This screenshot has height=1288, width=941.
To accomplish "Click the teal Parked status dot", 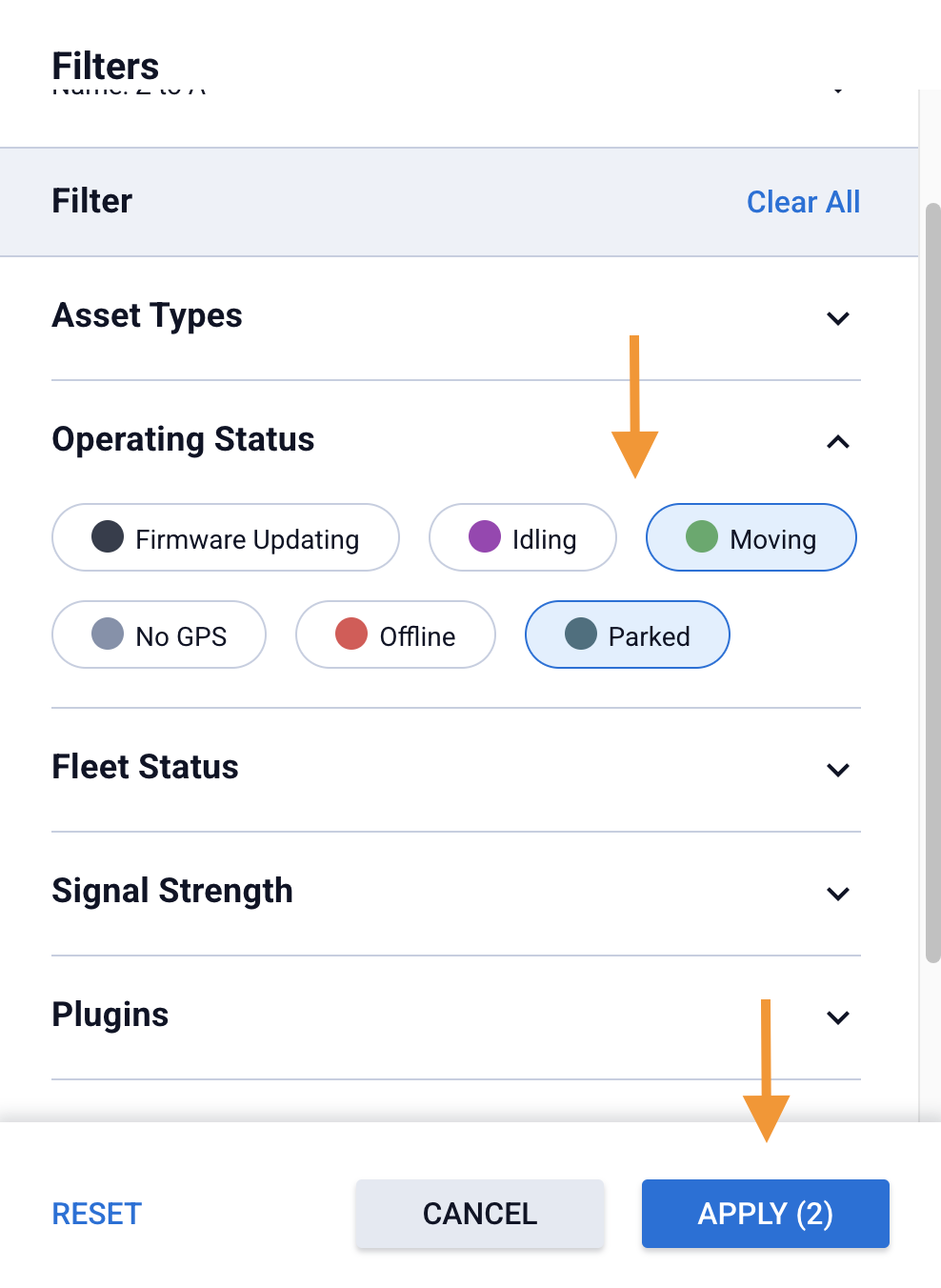I will tap(581, 634).
